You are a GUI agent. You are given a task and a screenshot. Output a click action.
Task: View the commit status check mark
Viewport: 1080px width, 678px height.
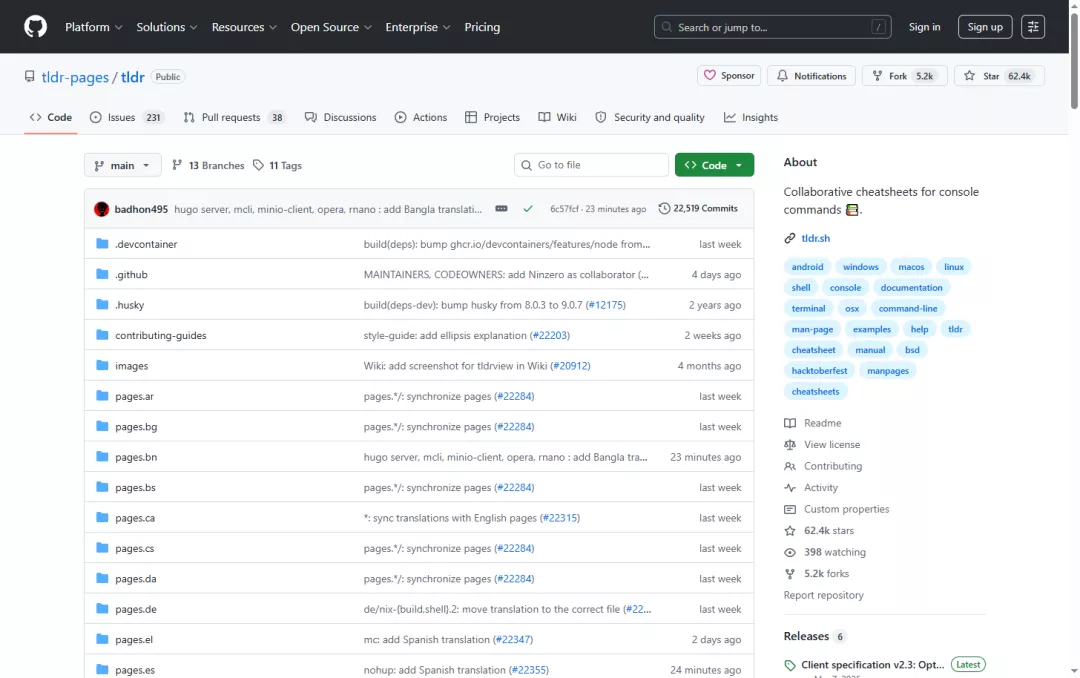[528, 209]
